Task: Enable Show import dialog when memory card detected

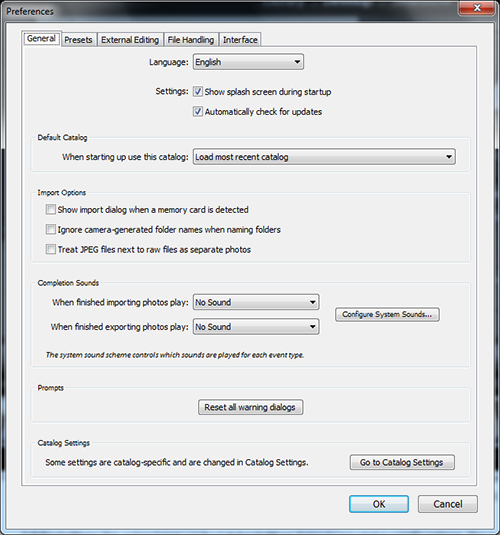Action: tap(51, 209)
